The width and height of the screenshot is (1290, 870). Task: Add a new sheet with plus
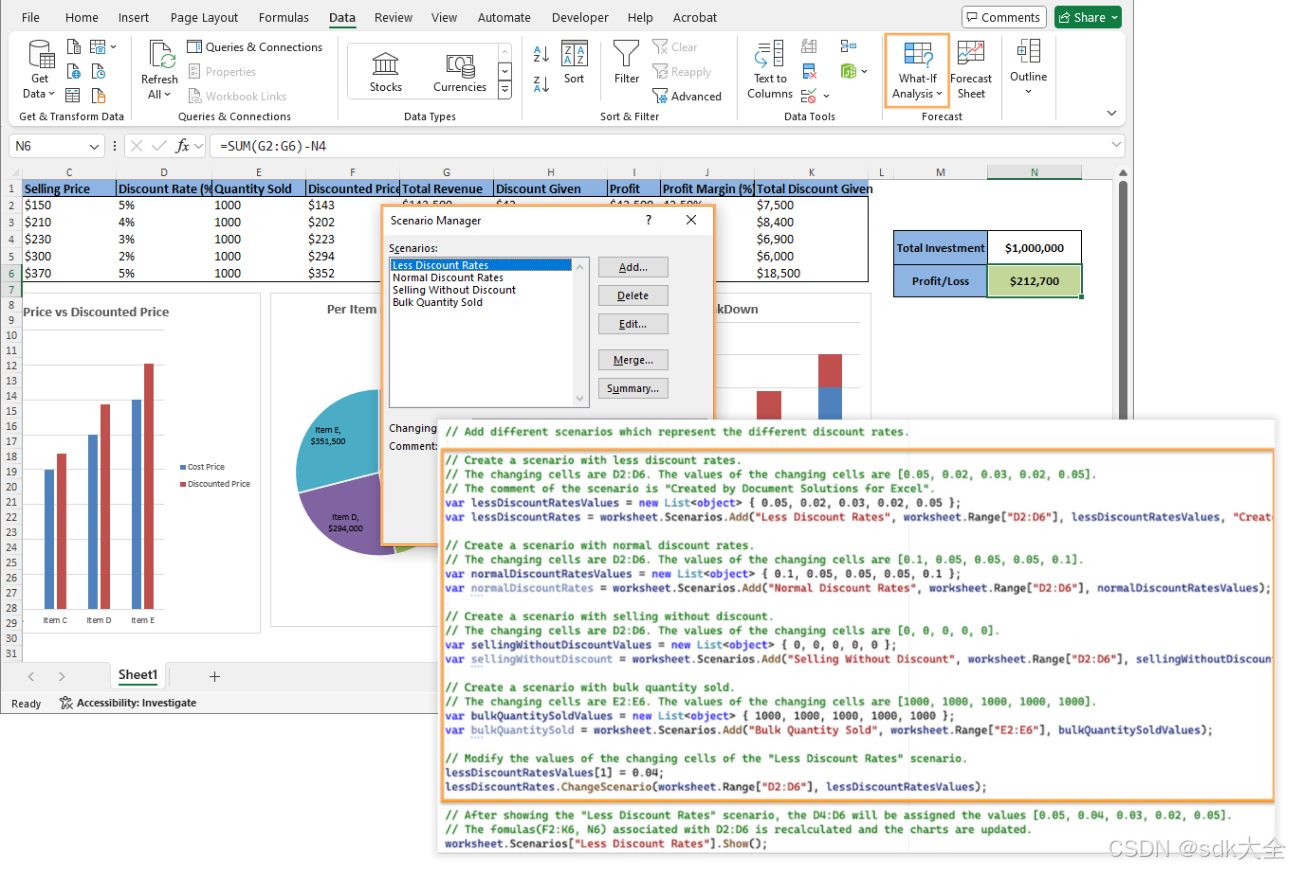[214, 676]
